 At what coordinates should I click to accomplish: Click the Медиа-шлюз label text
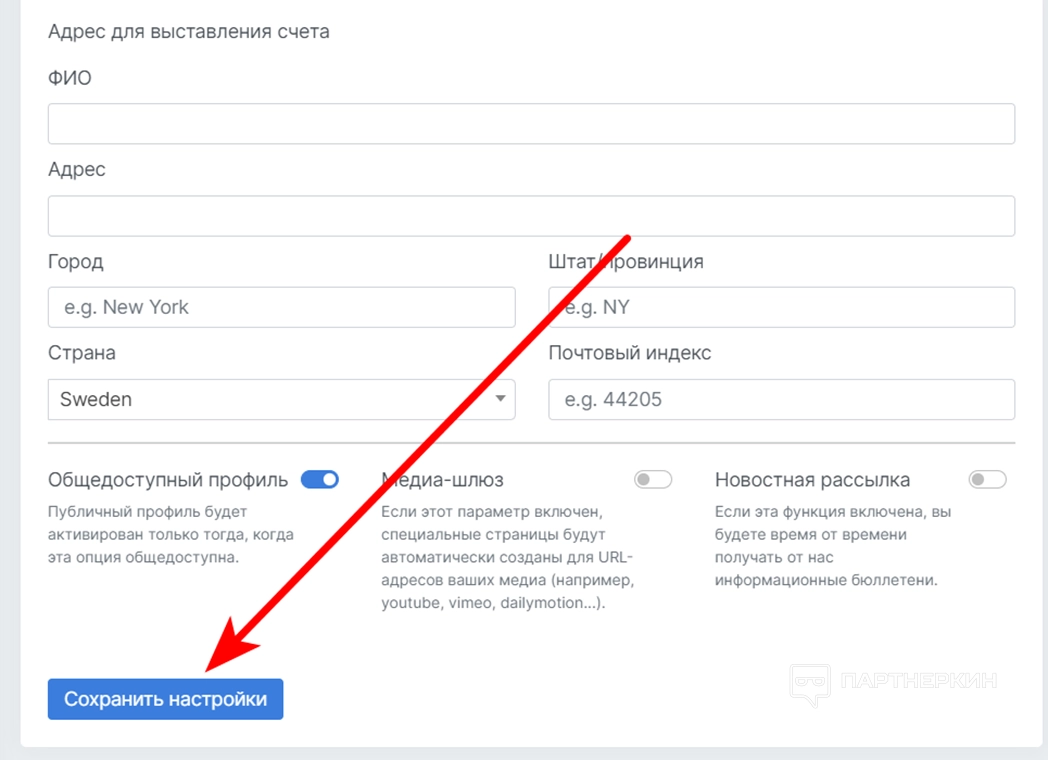pos(442,480)
